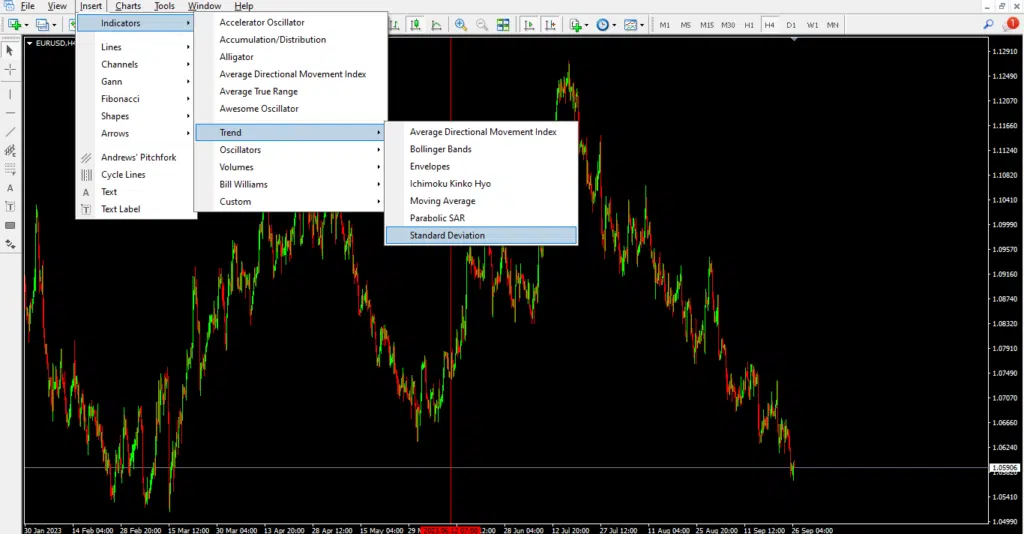Click the new chart icon
This screenshot has height=534, width=1024.
tap(14, 25)
